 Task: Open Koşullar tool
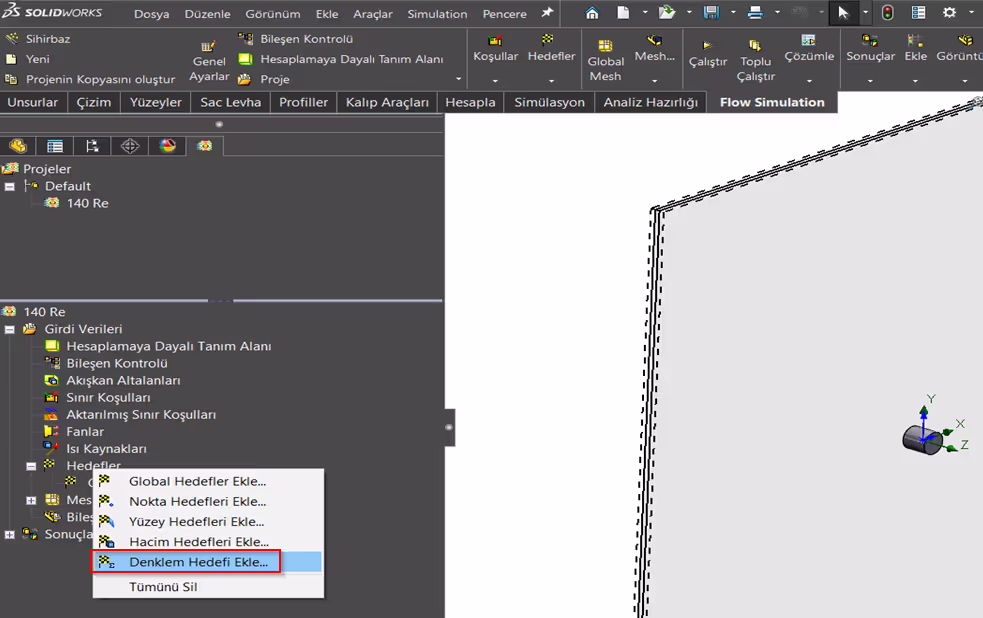coord(495,49)
